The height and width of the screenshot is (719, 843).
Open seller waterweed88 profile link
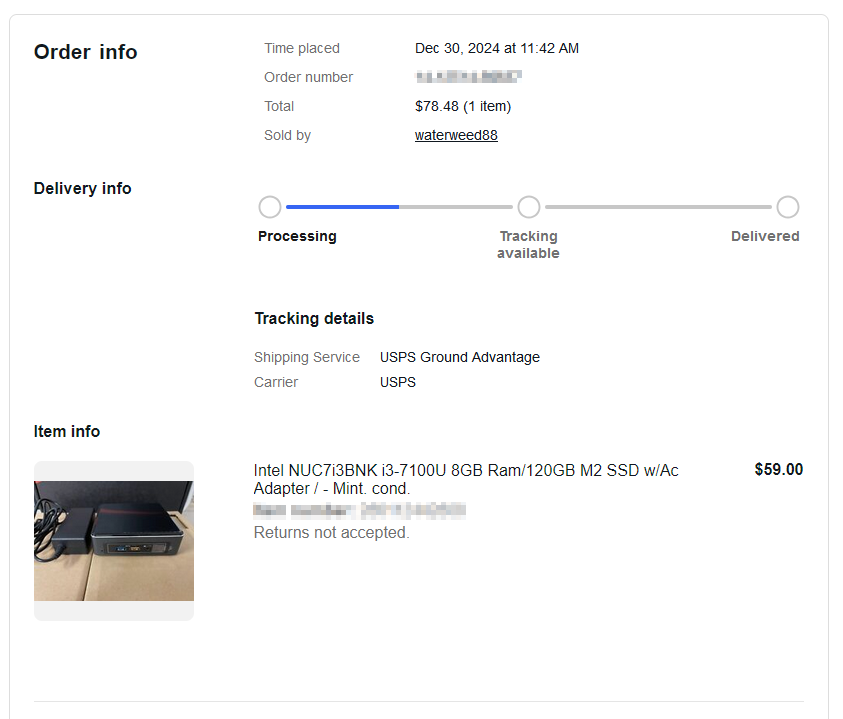(x=456, y=135)
